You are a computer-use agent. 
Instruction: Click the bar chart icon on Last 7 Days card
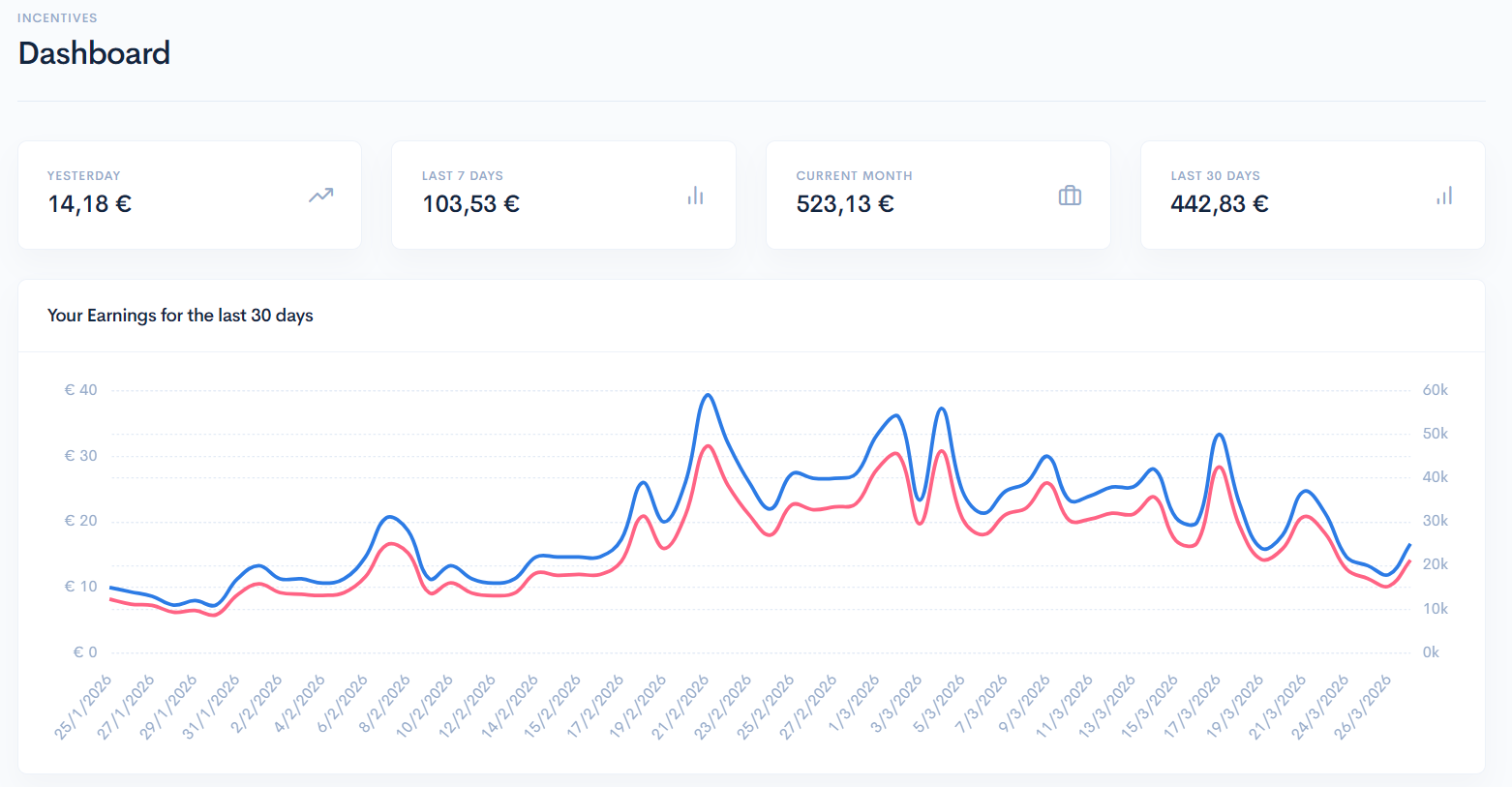coord(695,195)
